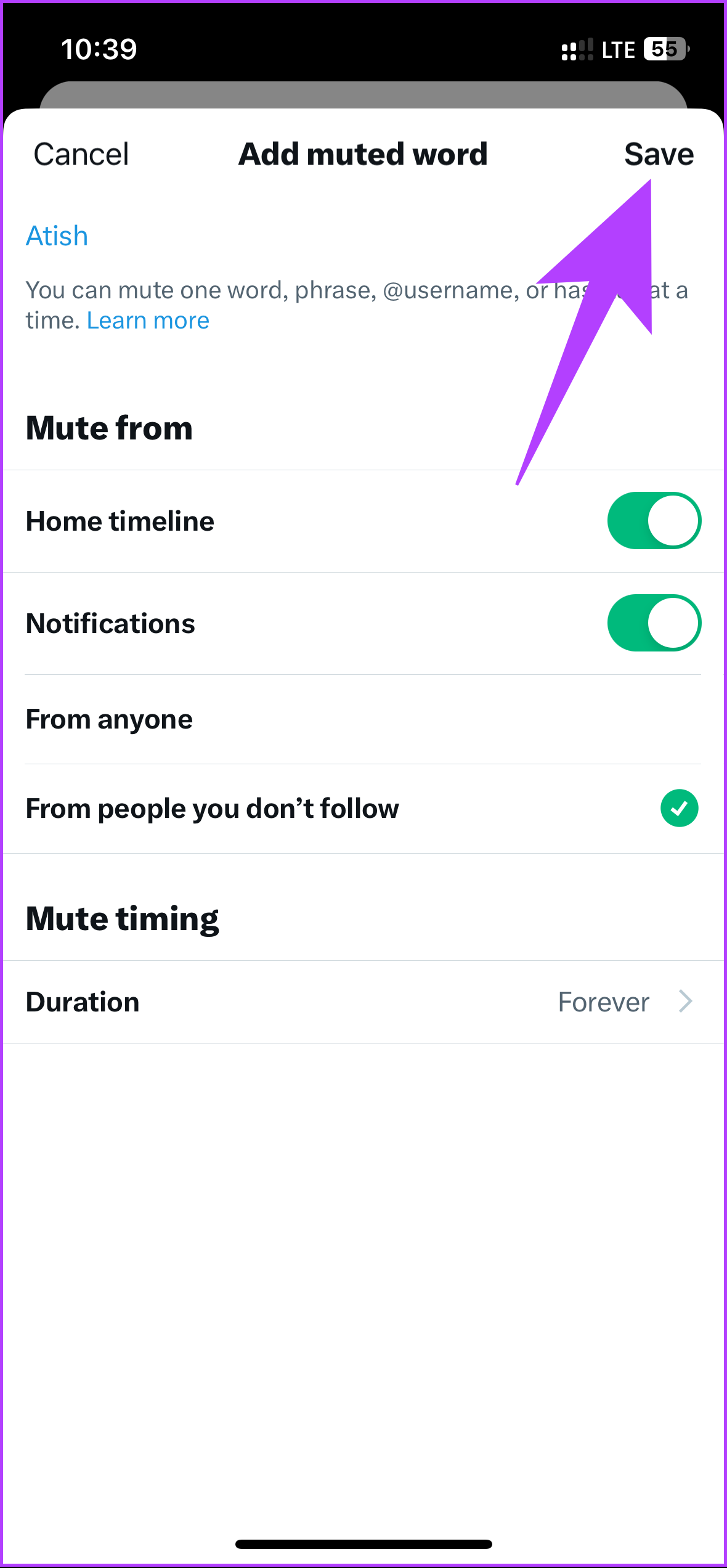
Task: Tap Save to add muted word
Action: (x=659, y=154)
